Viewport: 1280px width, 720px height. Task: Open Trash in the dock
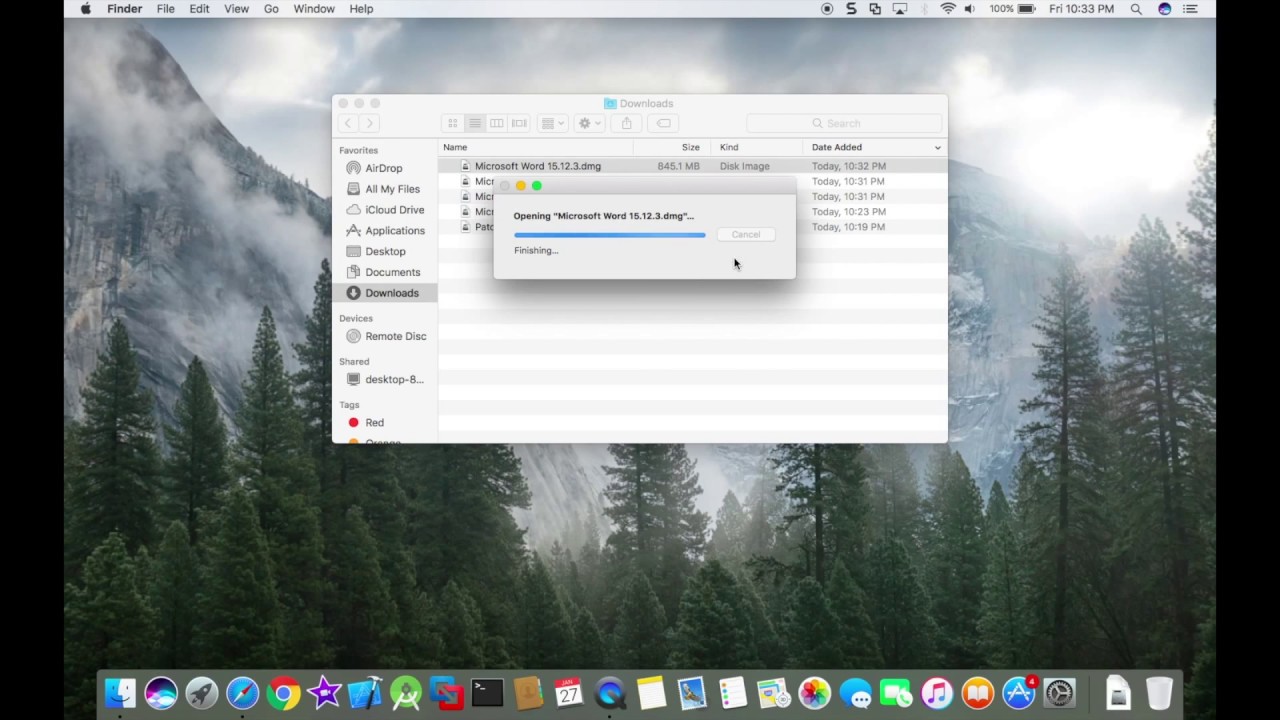click(x=1159, y=693)
